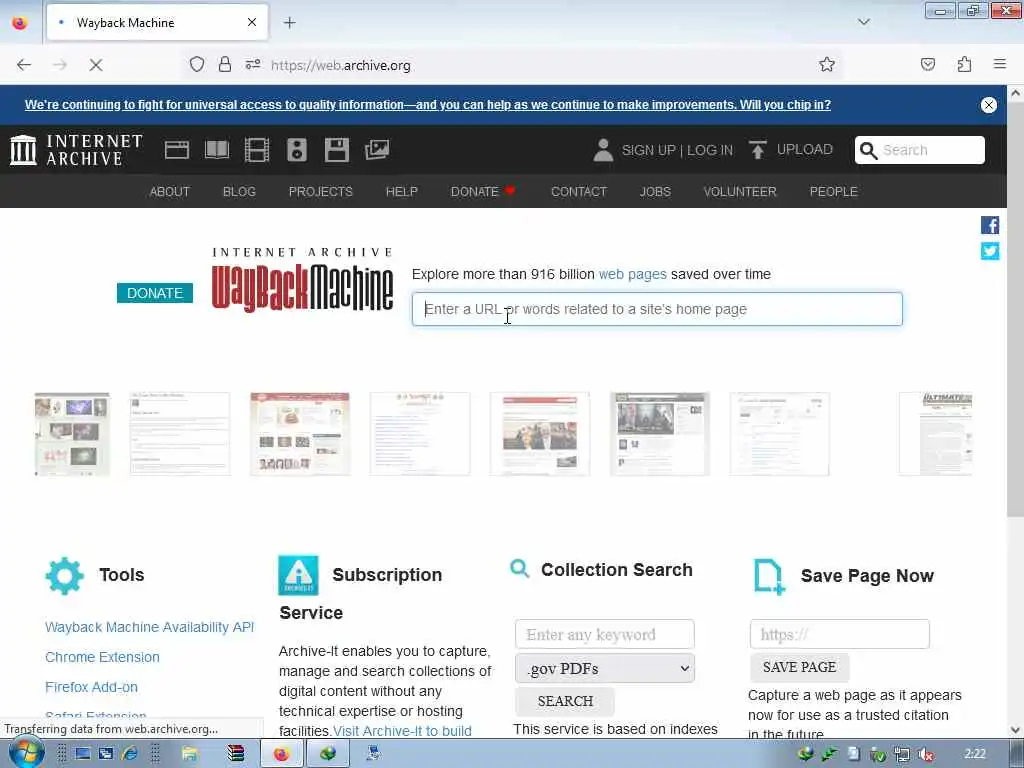Click the SAVE PAGE button

tap(799, 667)
